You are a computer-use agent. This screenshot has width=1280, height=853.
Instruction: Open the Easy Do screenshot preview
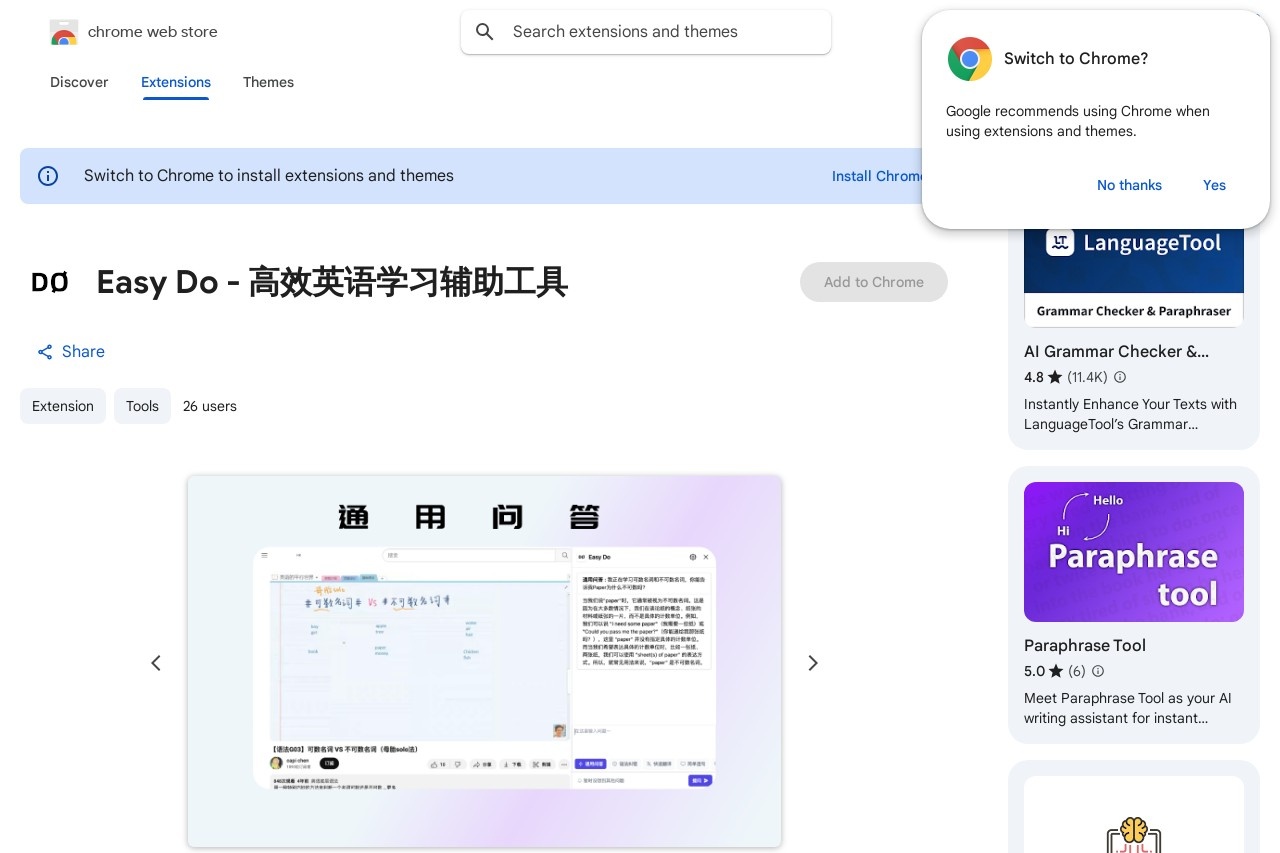click(x=484, y=661)
